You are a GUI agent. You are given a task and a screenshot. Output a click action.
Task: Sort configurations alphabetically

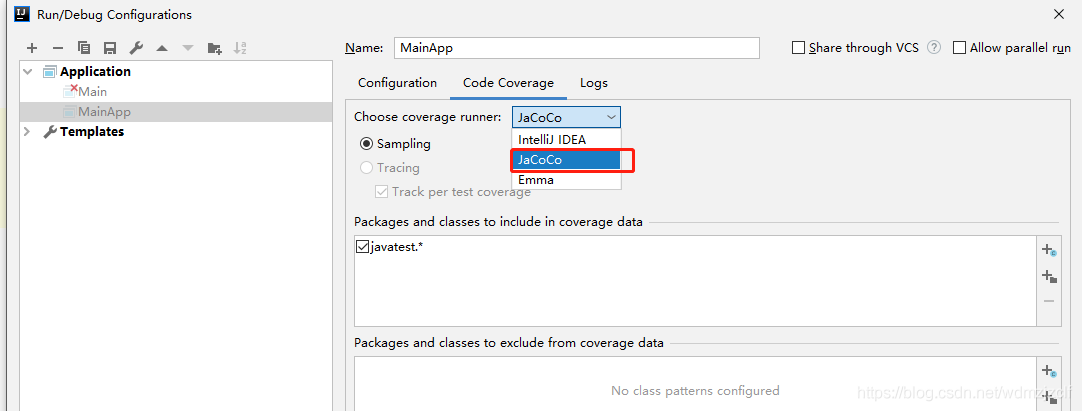click(x=240, y=48)
